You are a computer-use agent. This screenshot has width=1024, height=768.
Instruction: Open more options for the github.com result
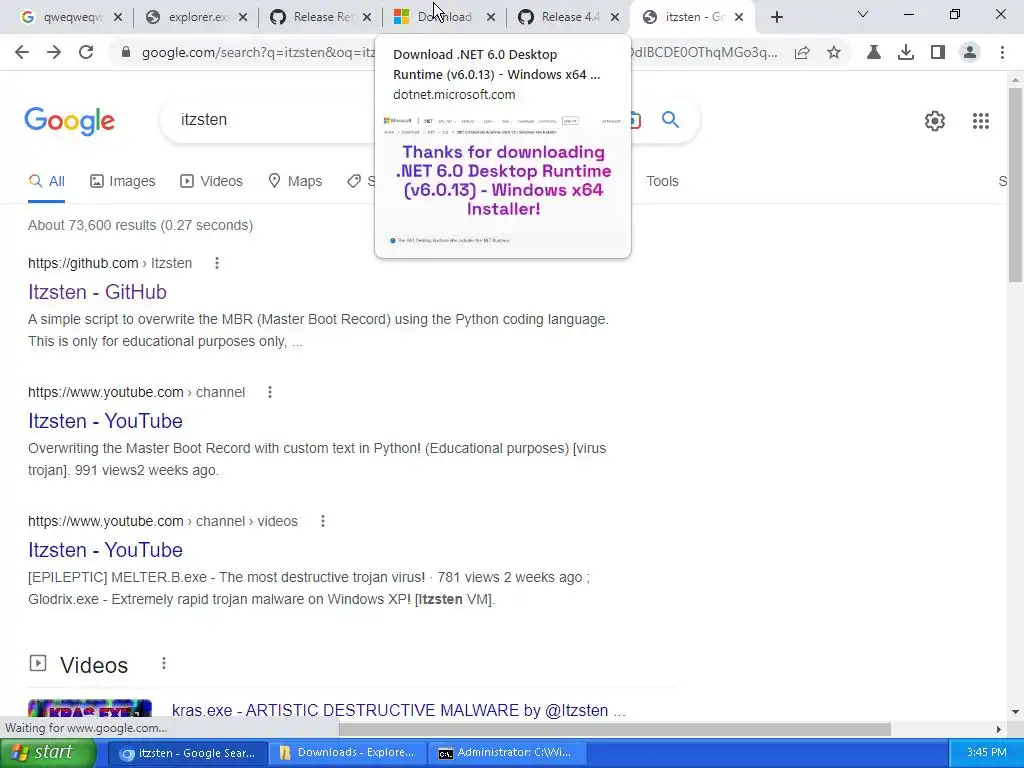[x=217, y=263]
